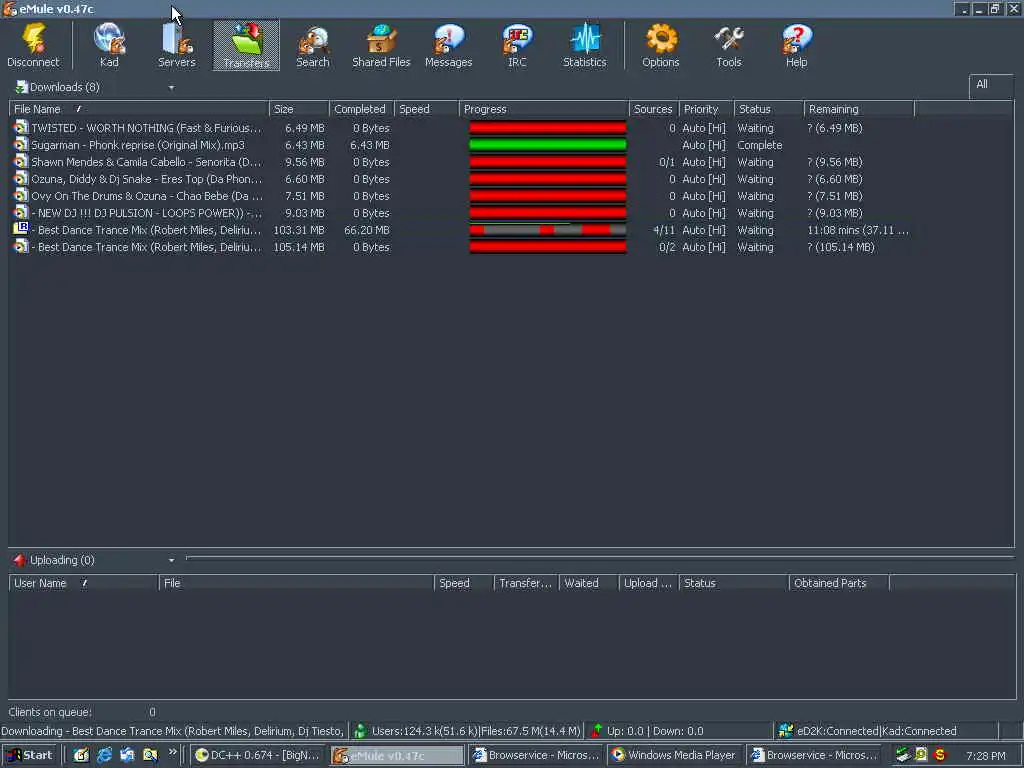Click the partial progress bar of the 103.31 MB Trance Mix
This screenshot has width=1024, height=768.
548,230
